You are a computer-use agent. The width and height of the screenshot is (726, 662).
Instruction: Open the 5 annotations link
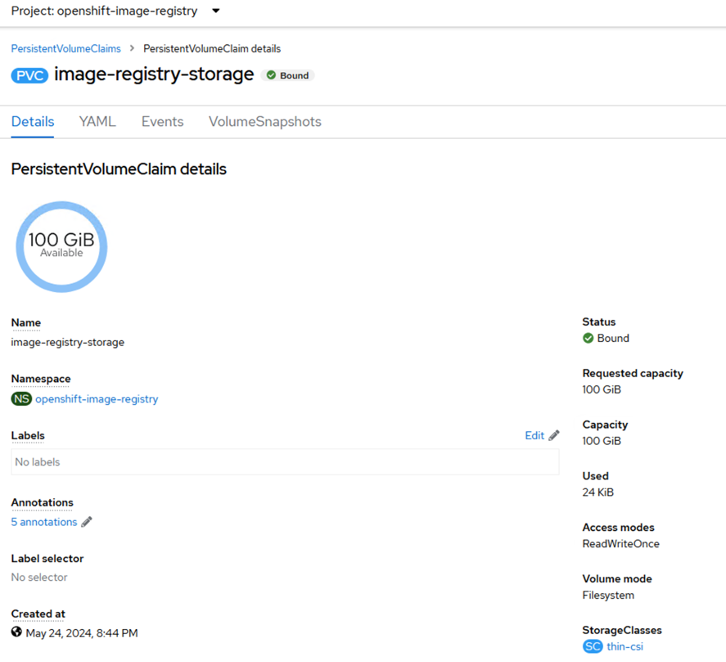pyautogui.click(x=44, y=522)
